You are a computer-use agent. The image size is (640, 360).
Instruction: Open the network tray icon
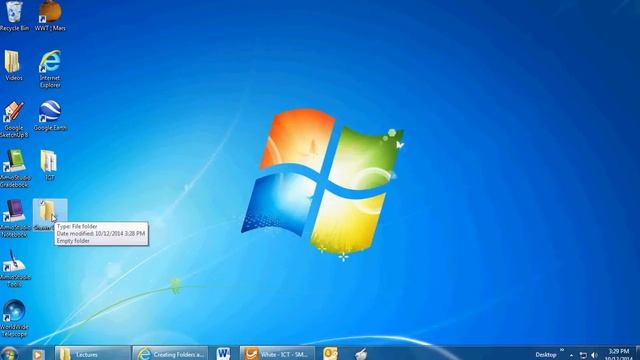(x=584, y=356)
